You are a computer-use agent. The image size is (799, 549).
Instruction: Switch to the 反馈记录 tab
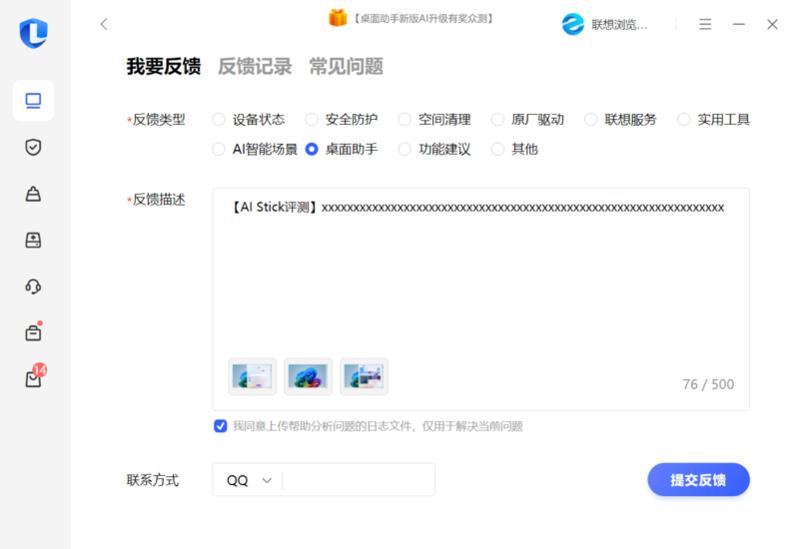tap(255, 67)
